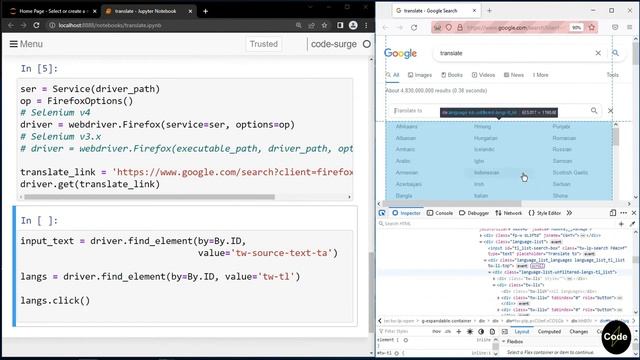This screenshot has width=640, height=360.
Task: Activate the element picker tool in devtools
Action: click(x=382, y=213)
